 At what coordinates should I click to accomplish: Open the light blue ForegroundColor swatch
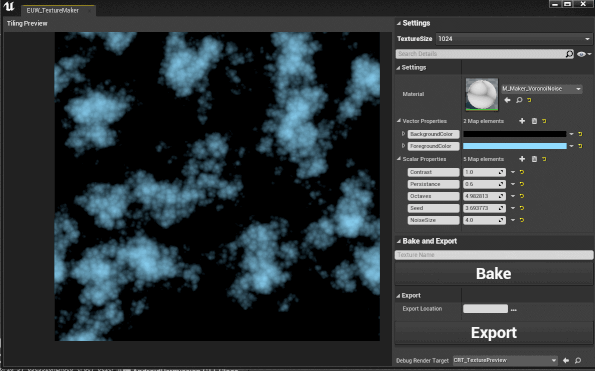(x=515, y=146)
